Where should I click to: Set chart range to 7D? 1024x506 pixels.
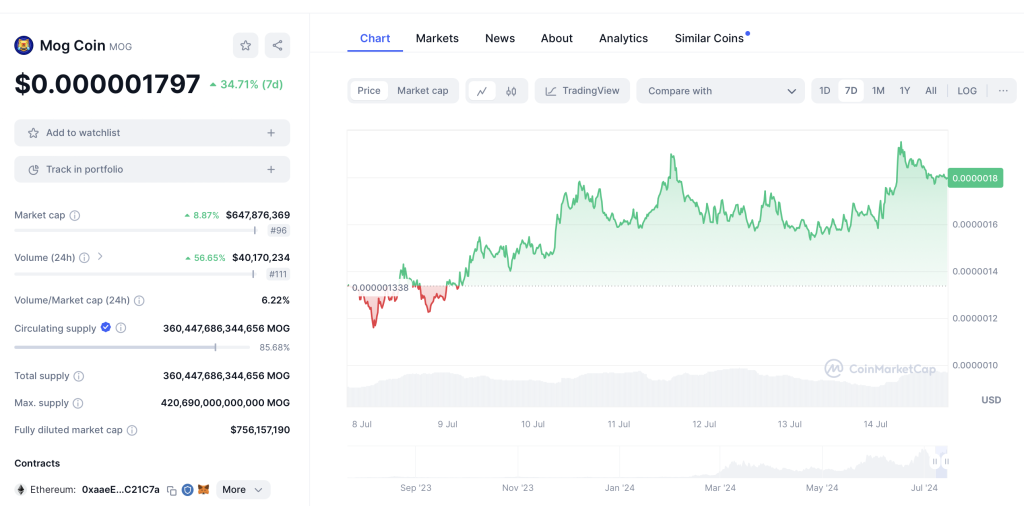pyautogui.click(x=851, y=91)
